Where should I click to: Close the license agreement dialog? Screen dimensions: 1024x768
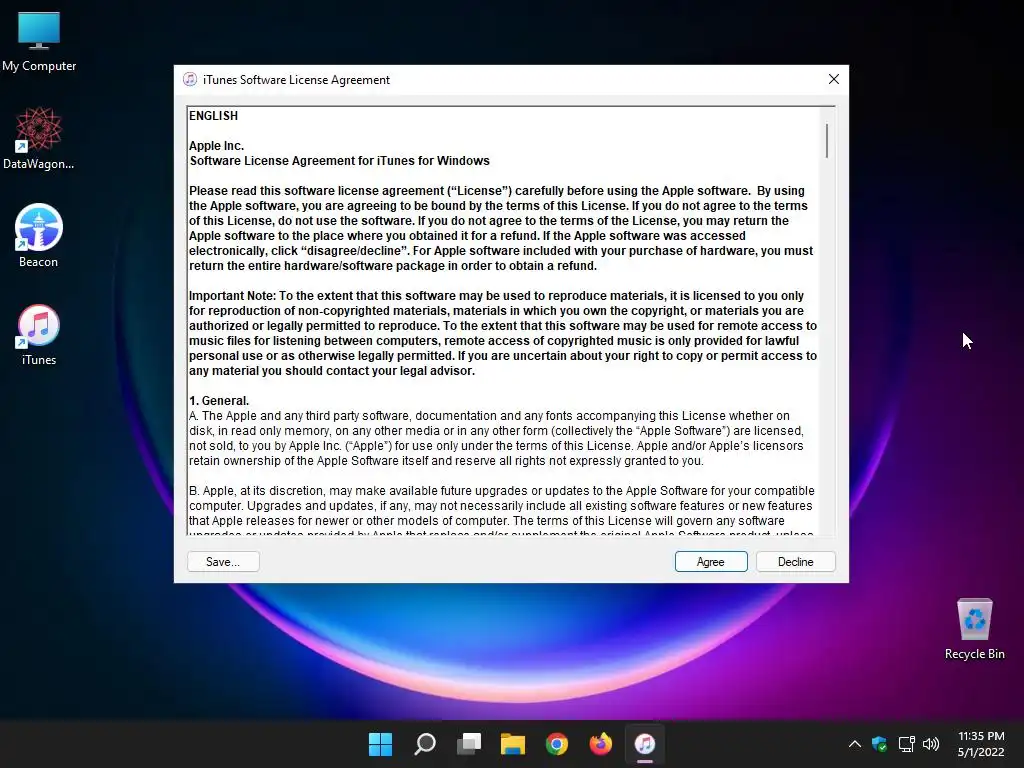pyautogui.click(x=833, y=79)
